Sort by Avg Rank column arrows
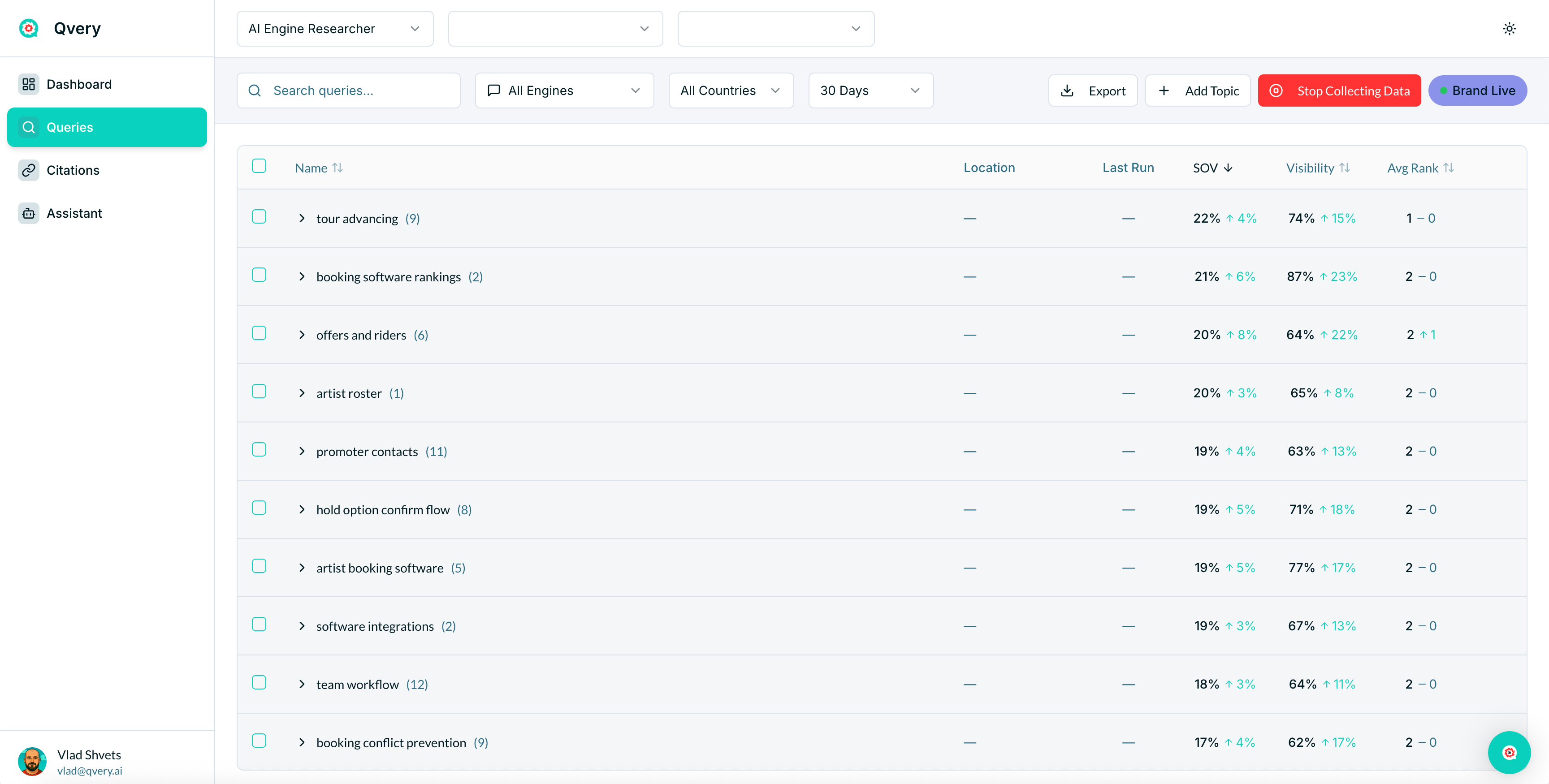 point(1449,168)
